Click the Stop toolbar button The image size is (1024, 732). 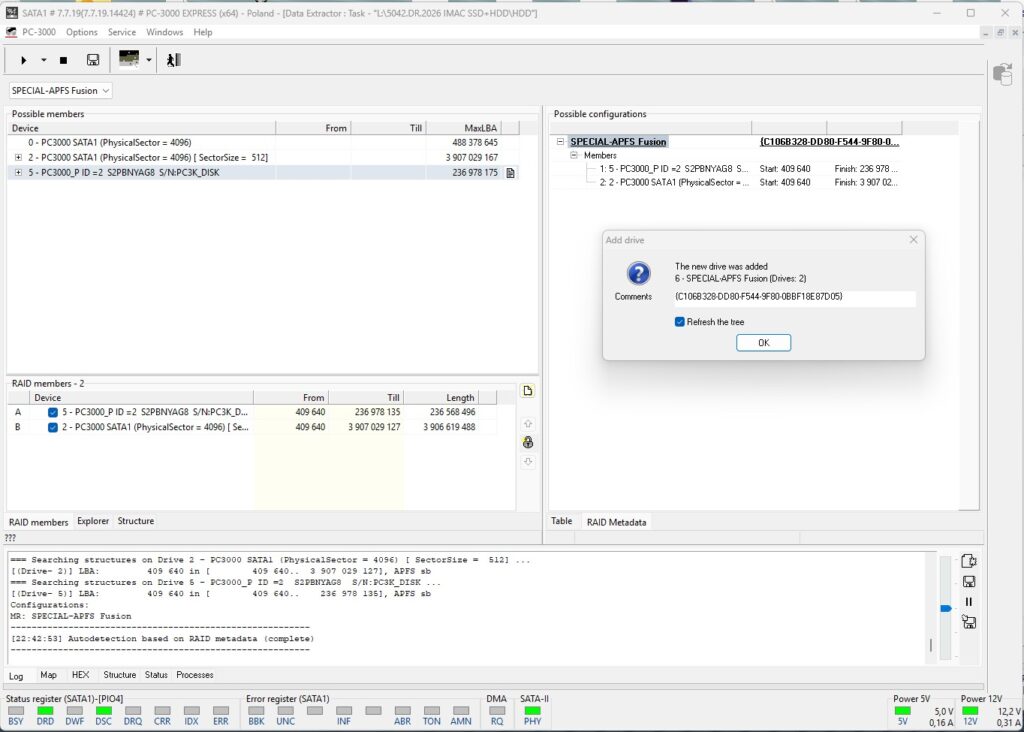[63, 60]
